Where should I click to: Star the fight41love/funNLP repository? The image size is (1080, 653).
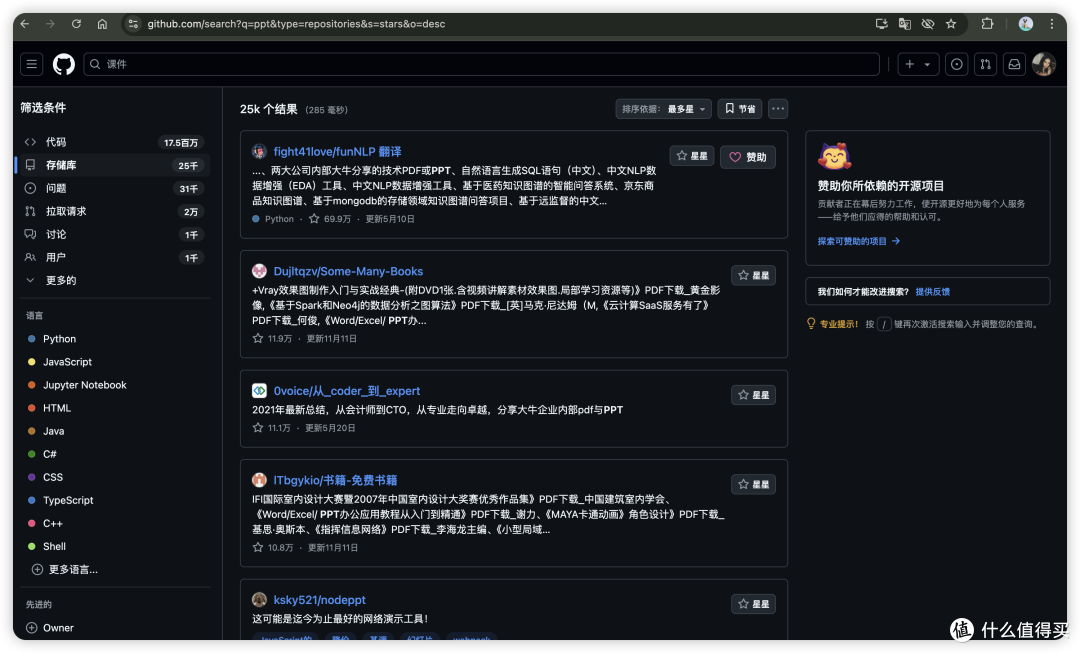coord(691,156)
